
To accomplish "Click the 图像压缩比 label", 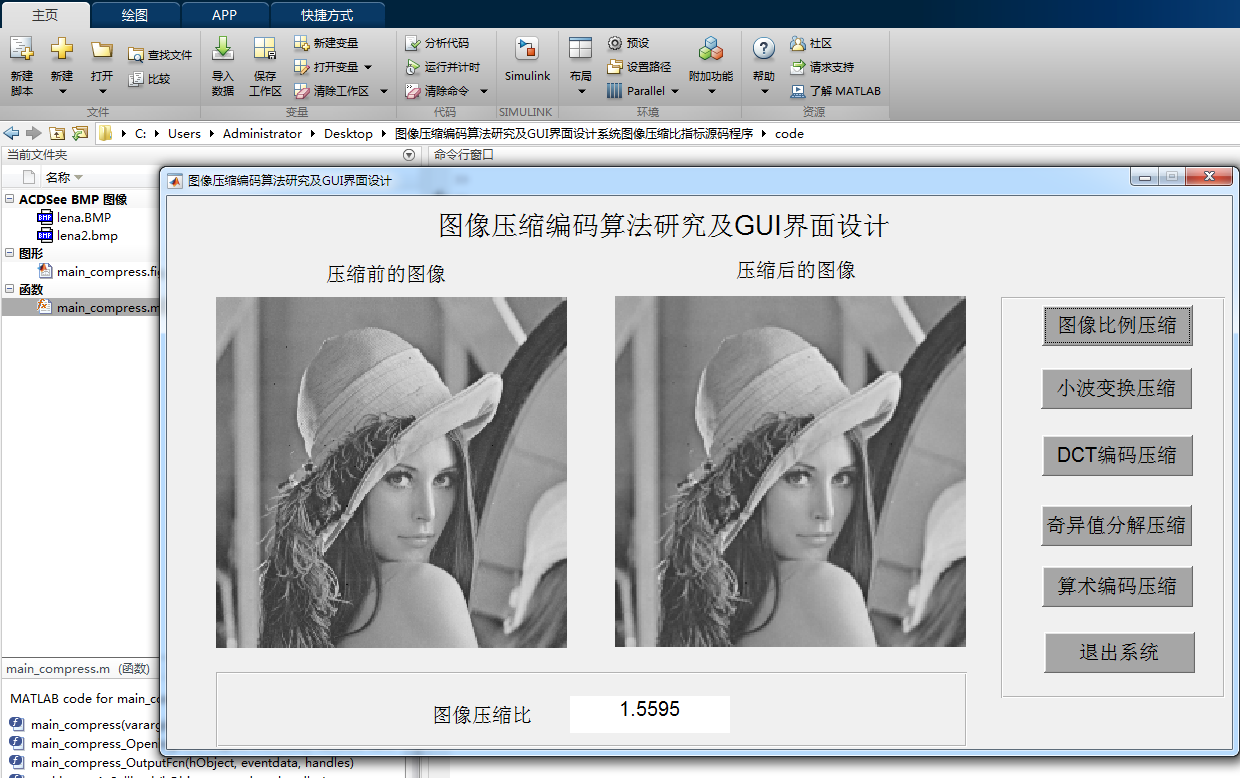I will pyautogui.click(x=482, y=715).
